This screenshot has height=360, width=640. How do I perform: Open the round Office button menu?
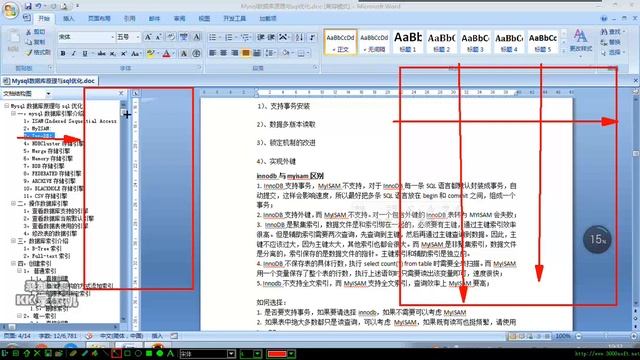click(x=11, y=10)
